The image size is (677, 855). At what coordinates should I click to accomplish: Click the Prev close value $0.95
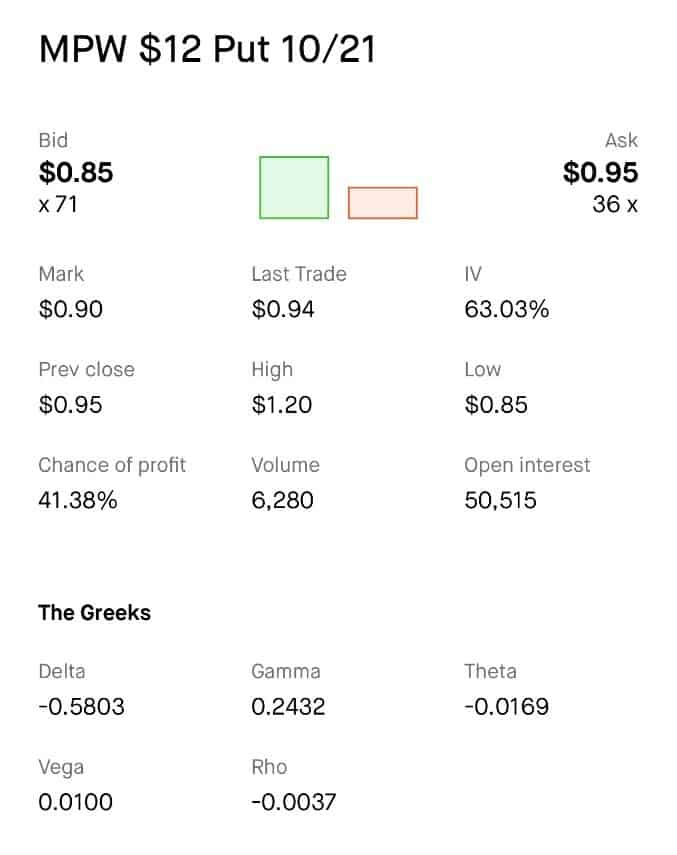coord(70,405)
